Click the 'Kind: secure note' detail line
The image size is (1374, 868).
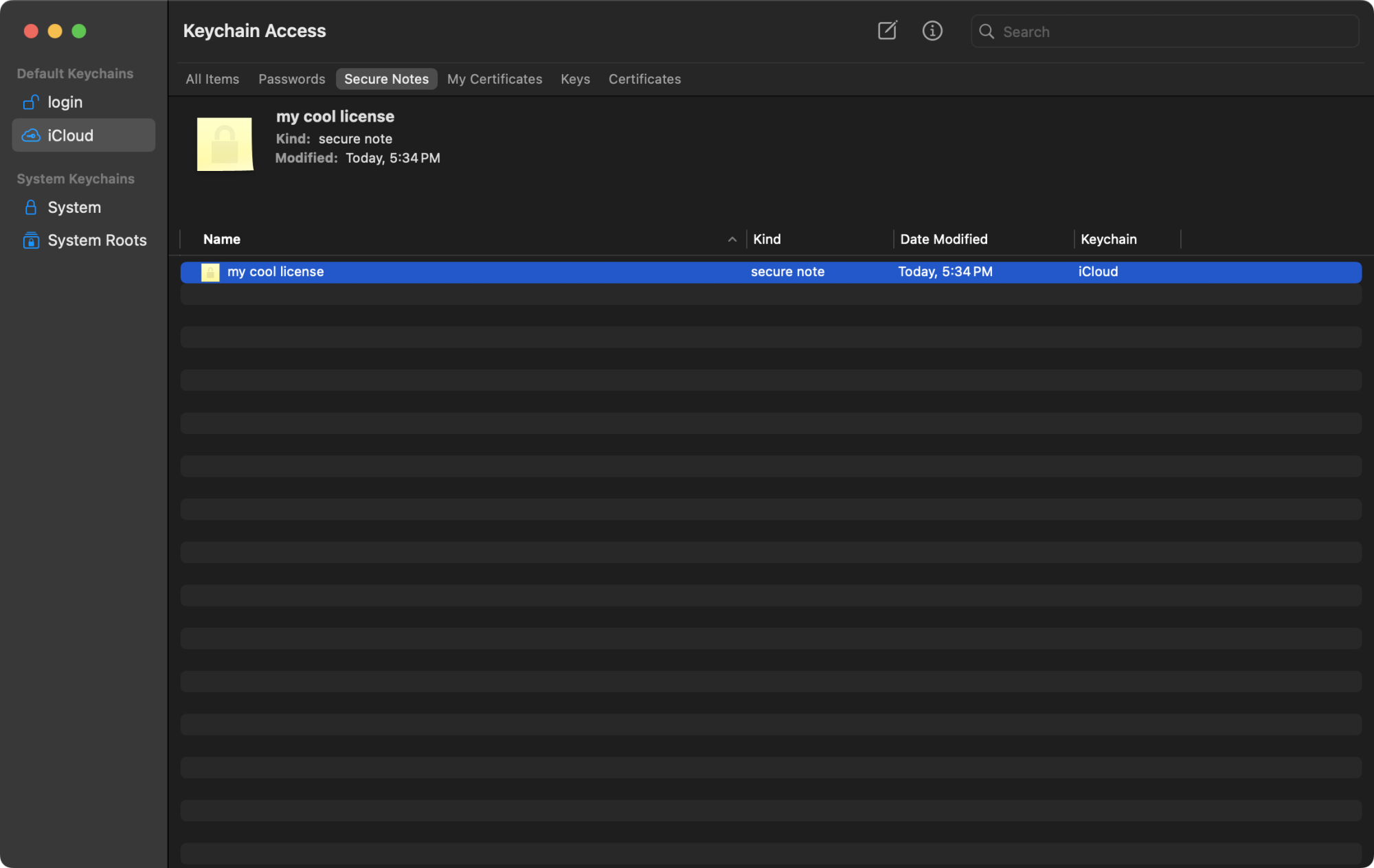(334, 139)
